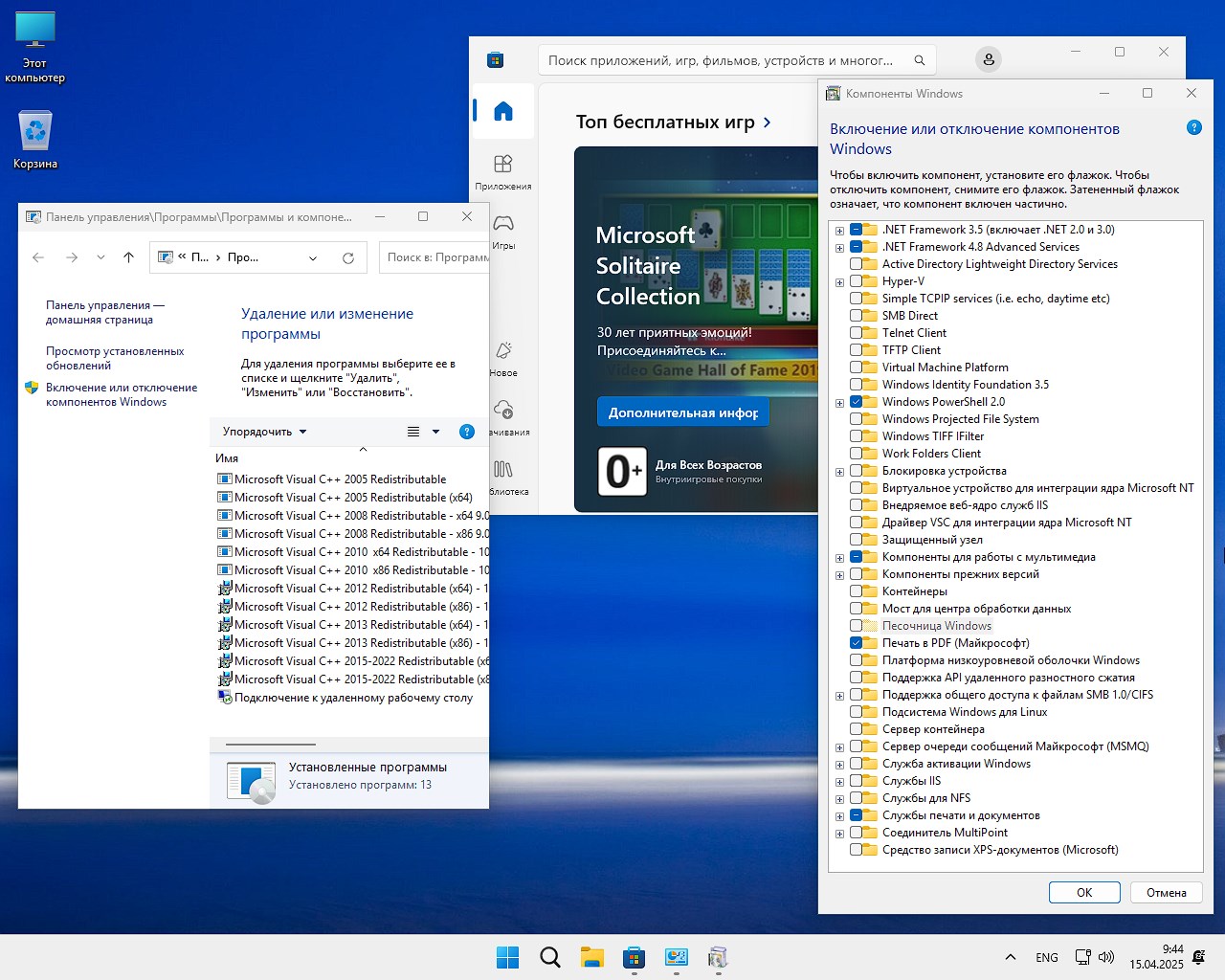Enable the Telnet Client checkbox

(856, 333)
